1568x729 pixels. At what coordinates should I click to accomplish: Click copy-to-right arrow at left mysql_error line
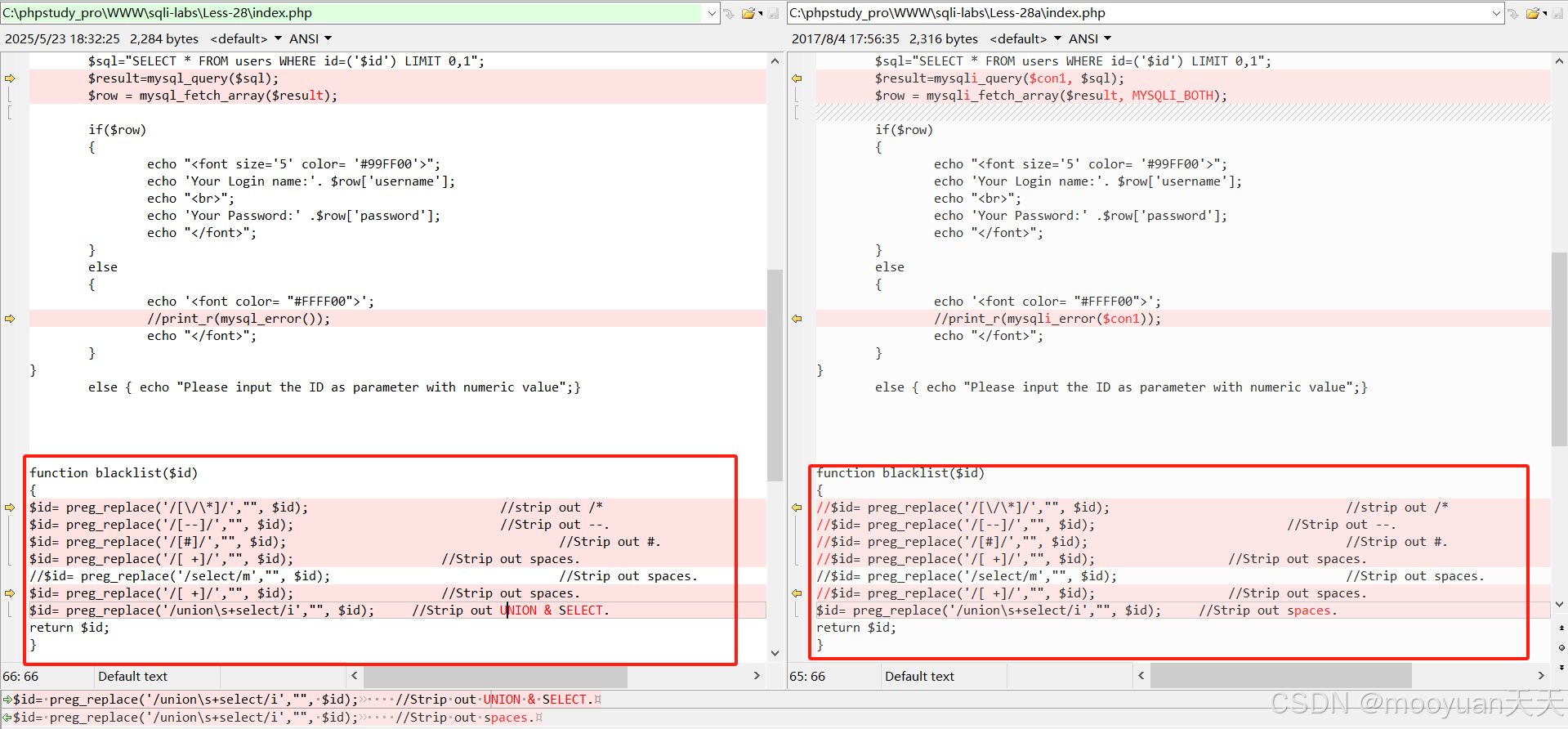[10, 319]
